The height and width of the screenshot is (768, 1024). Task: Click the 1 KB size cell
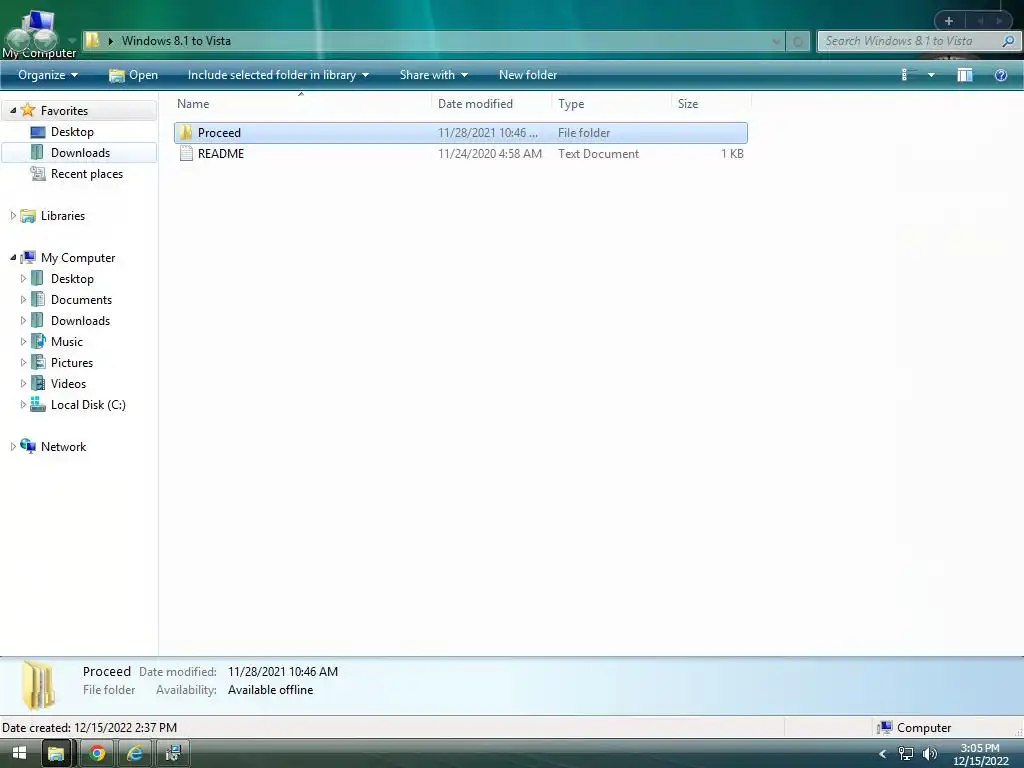(732, 154)
